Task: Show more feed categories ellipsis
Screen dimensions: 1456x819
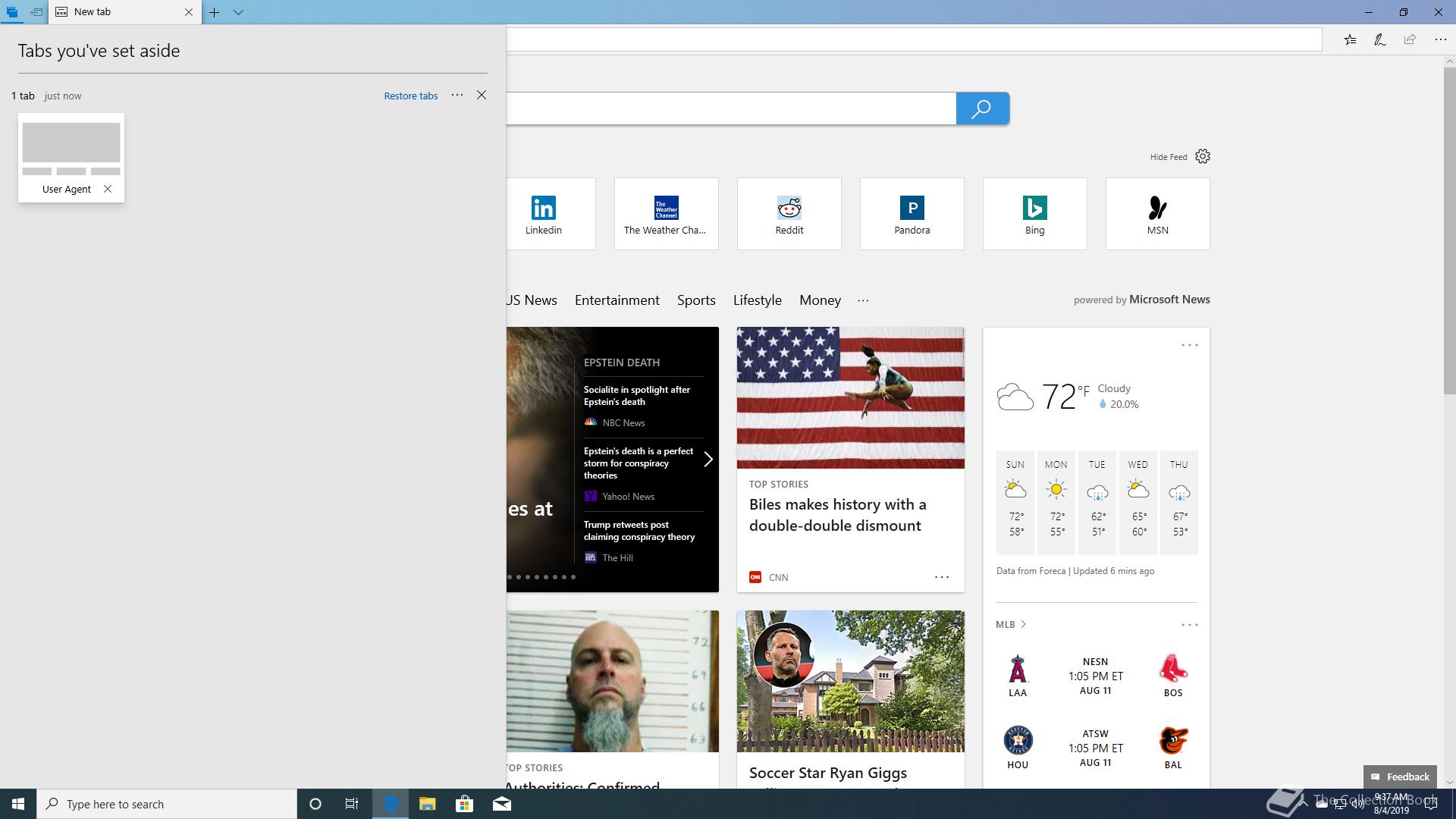Action: (x=863, y=300)
